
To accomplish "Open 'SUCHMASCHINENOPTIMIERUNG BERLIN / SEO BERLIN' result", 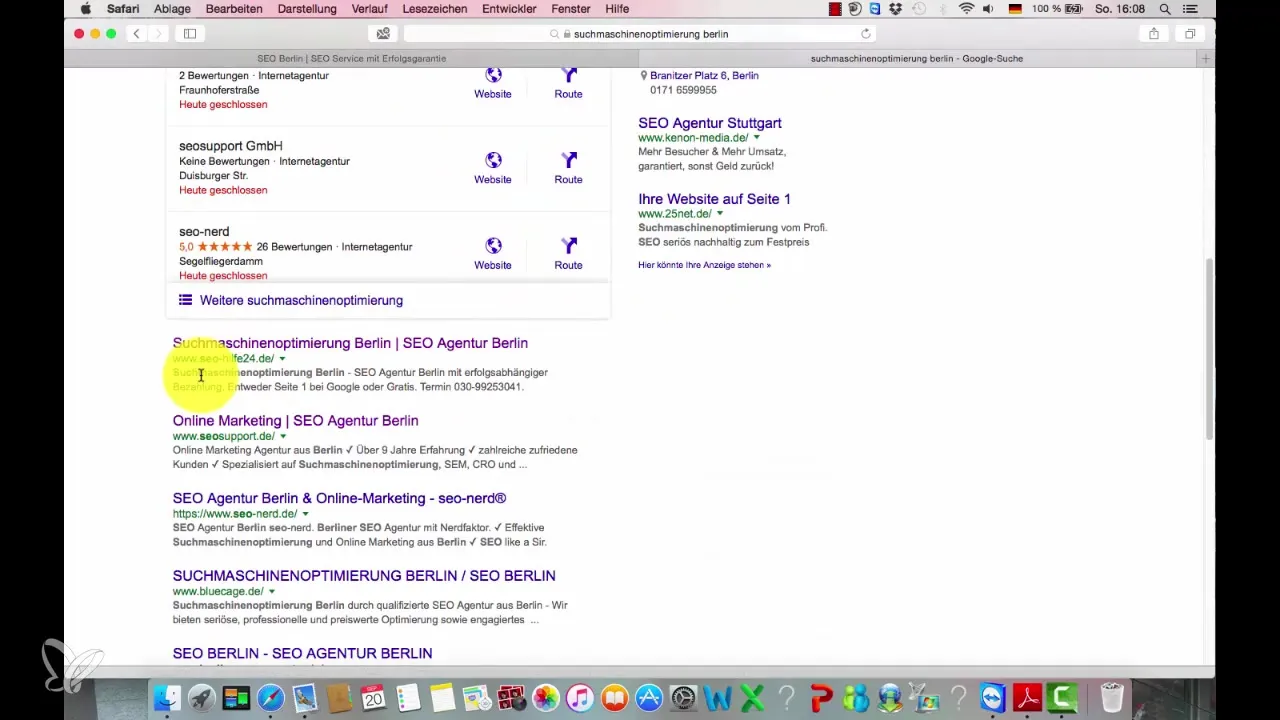I will coord(364,576).
